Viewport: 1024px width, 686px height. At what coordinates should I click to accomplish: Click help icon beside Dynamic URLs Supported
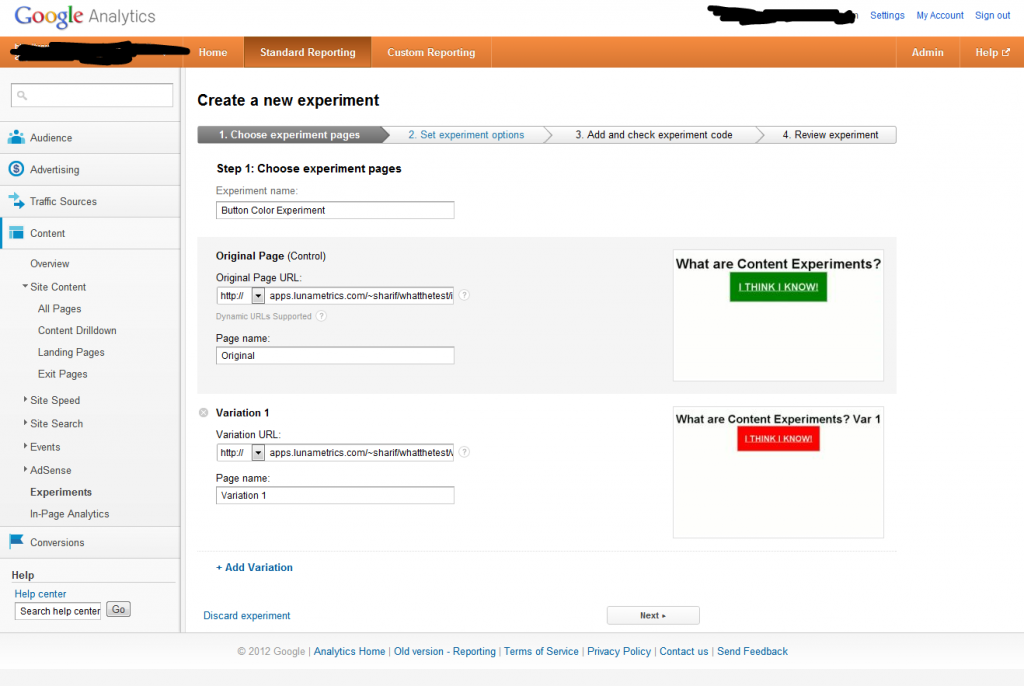321,316
